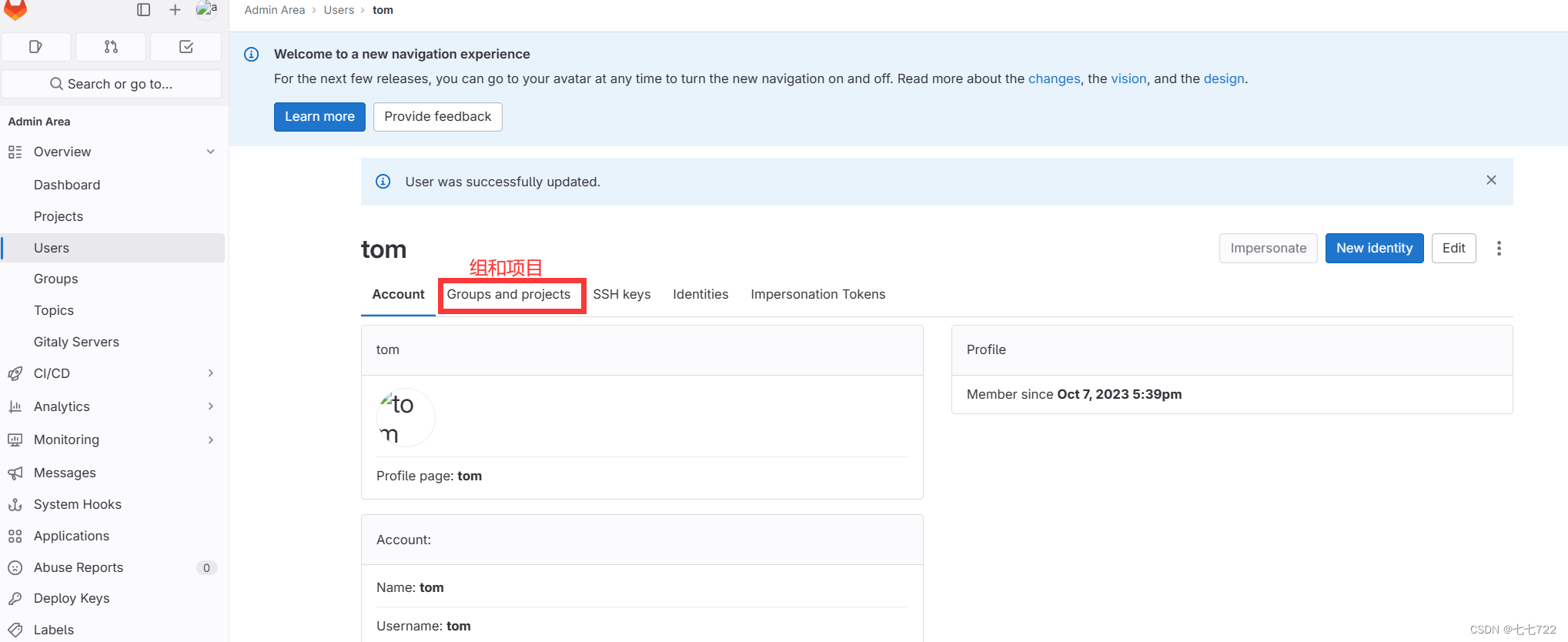The image size is (1568, 642).
Task: Click the CI/CD rocket icon
Action: click(x=15, y=373)
